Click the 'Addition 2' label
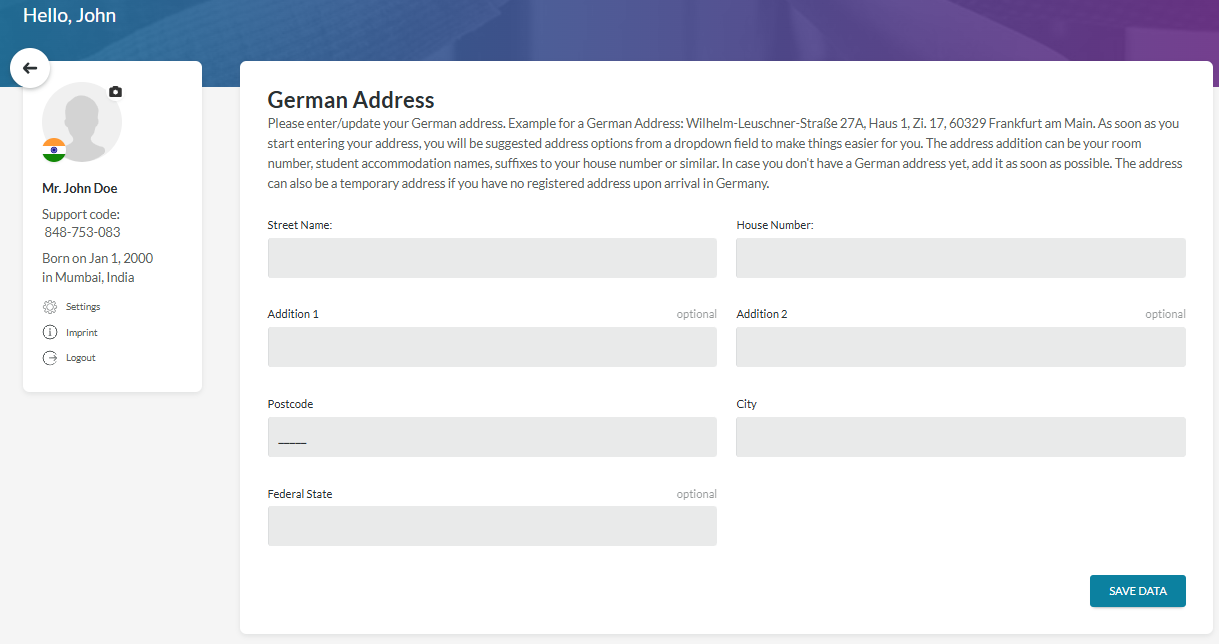This screenshot has width=1219, height=644. tap(762, 314)
